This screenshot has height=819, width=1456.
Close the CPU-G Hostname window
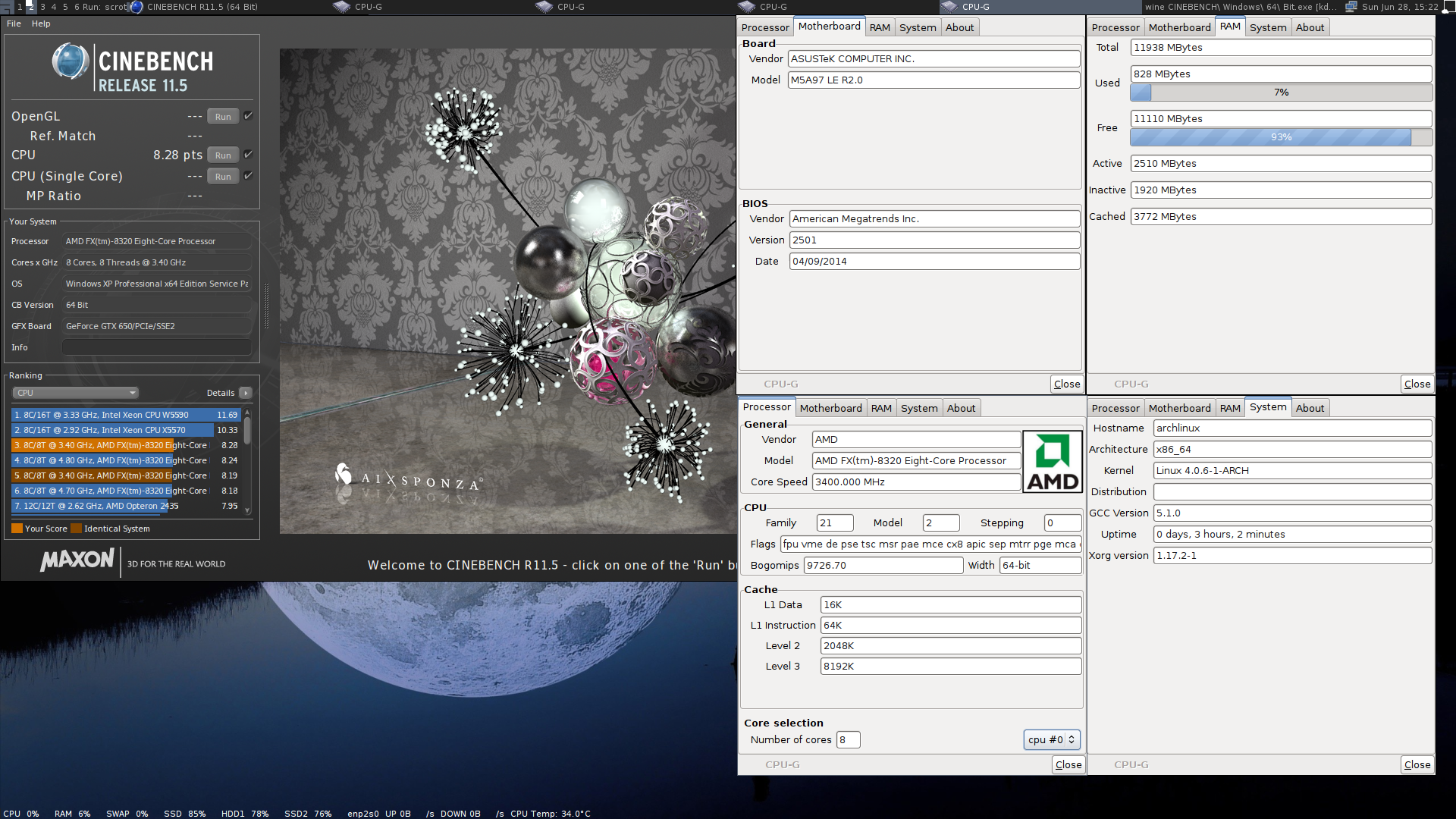[1417, 764]
